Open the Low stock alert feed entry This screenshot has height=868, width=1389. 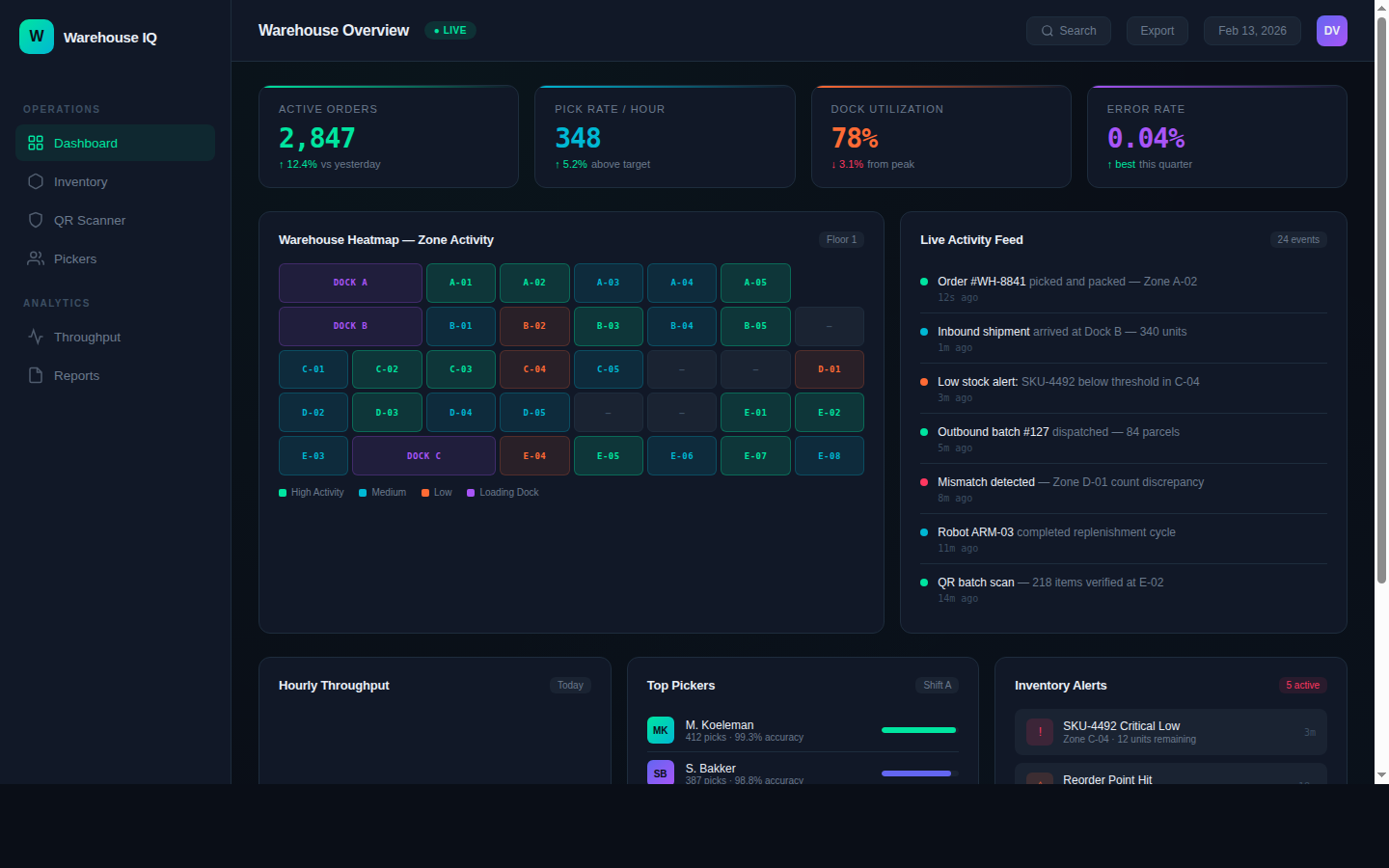1124,389
